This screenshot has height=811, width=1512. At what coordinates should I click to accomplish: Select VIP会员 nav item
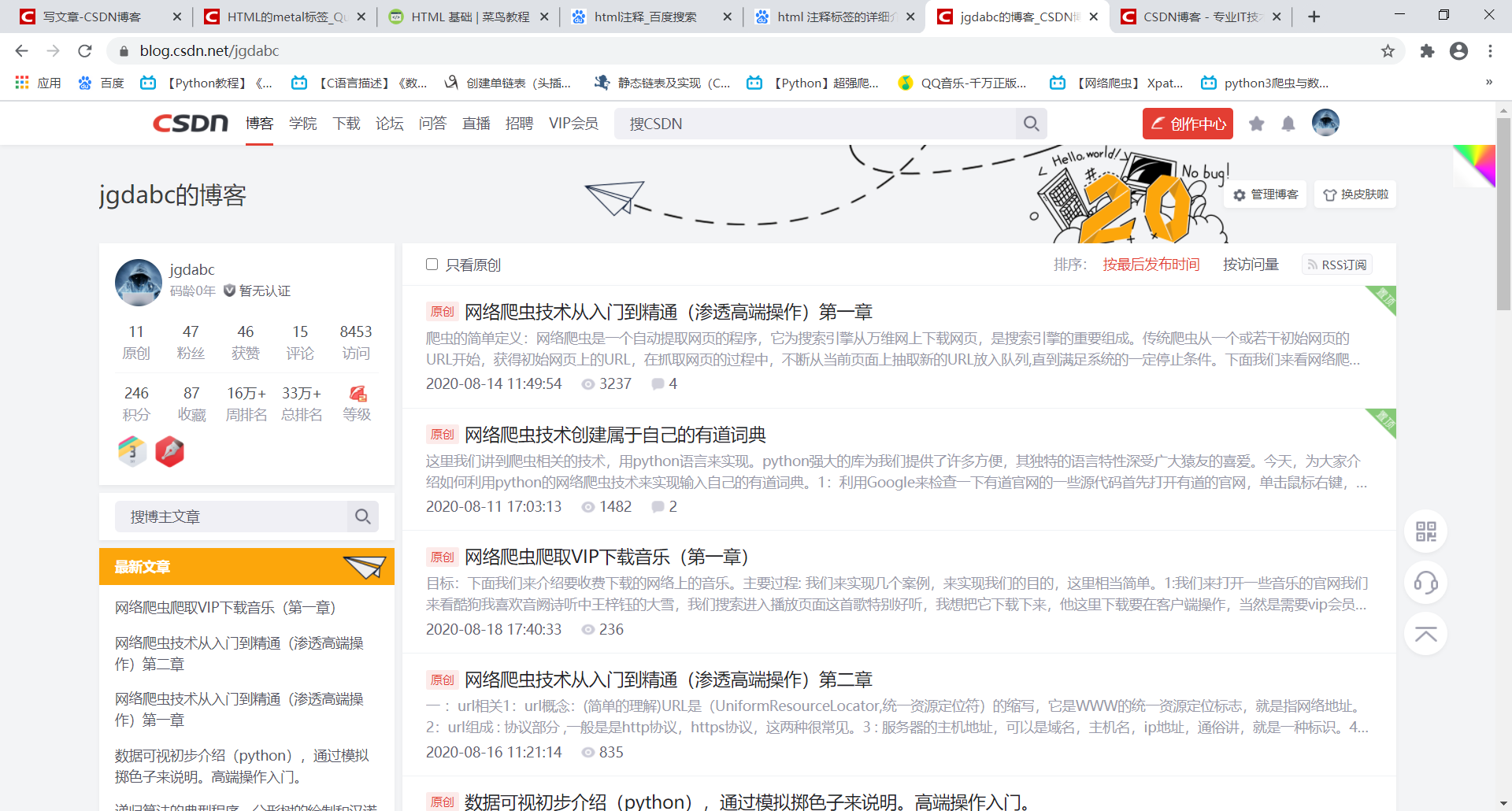pos(573,124)
